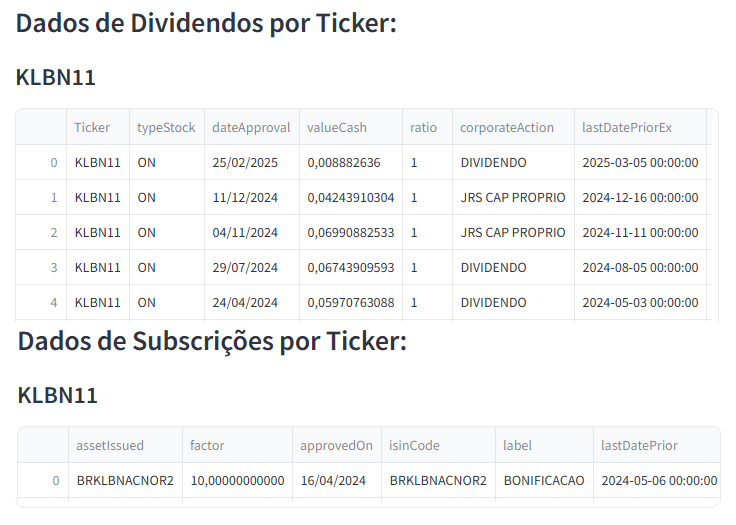
Task: Sort by corporateAction column header
Action: 507,127
